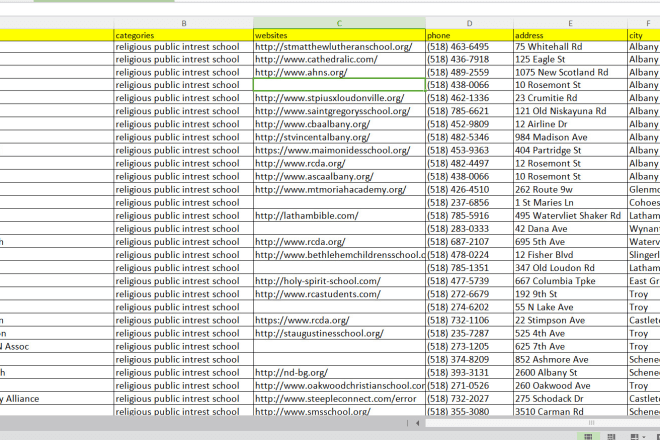Select address cell 3510 Carman Rd

point(570,411)
